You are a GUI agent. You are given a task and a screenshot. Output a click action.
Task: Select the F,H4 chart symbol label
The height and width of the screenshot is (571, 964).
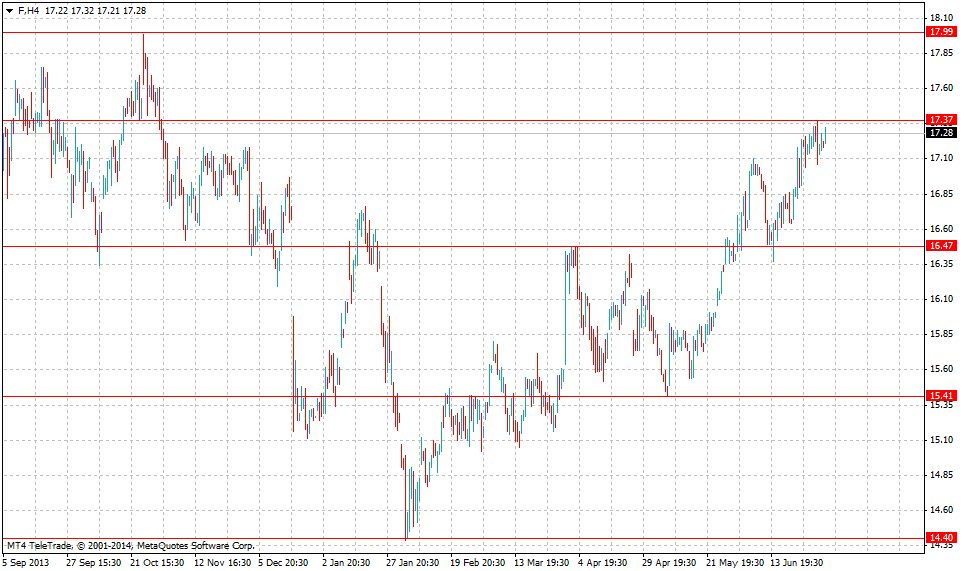(x=29, y=10)
